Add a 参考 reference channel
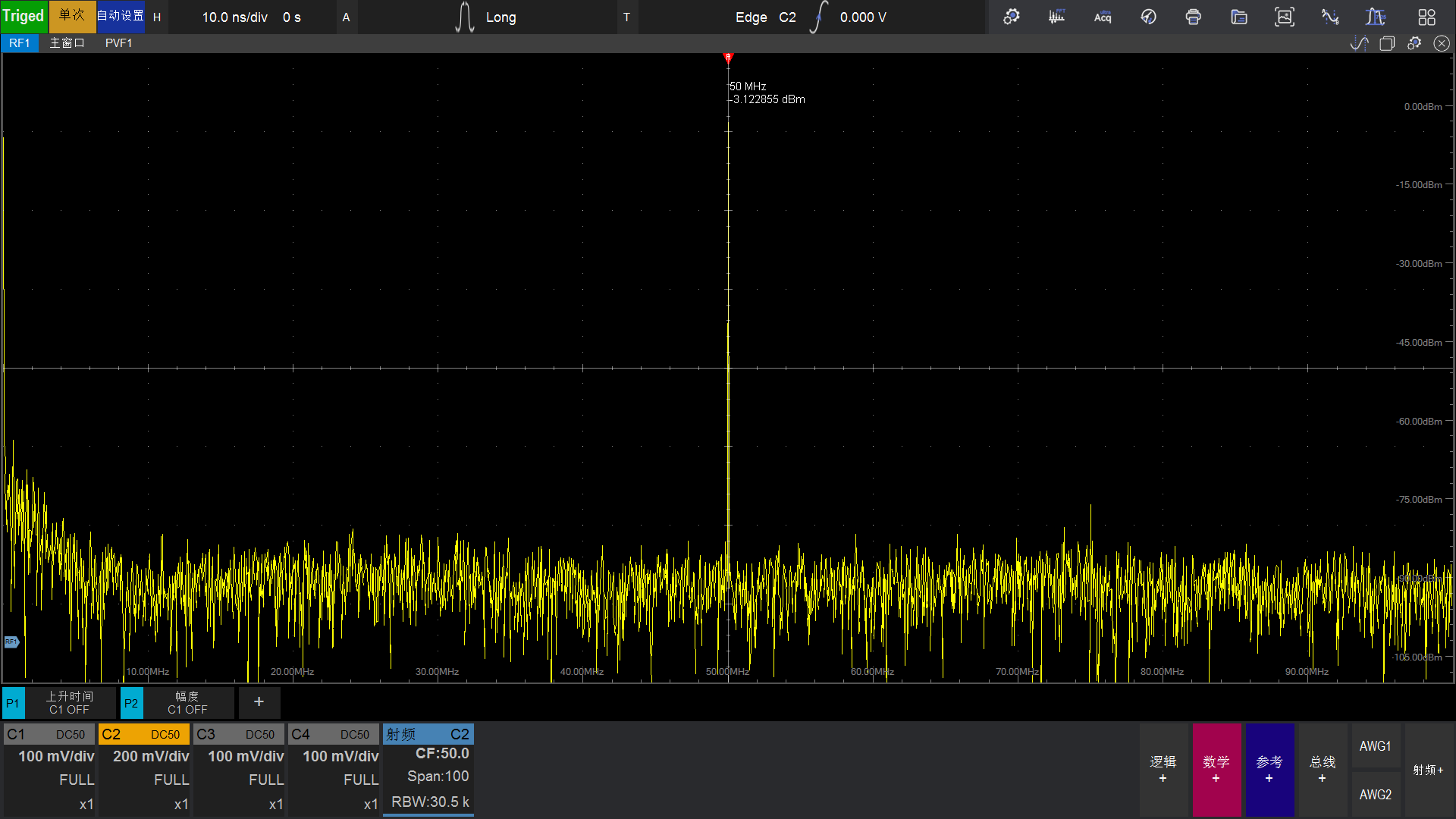The height and width of the screenshot is (819, 1456). tap(1269, 770)
